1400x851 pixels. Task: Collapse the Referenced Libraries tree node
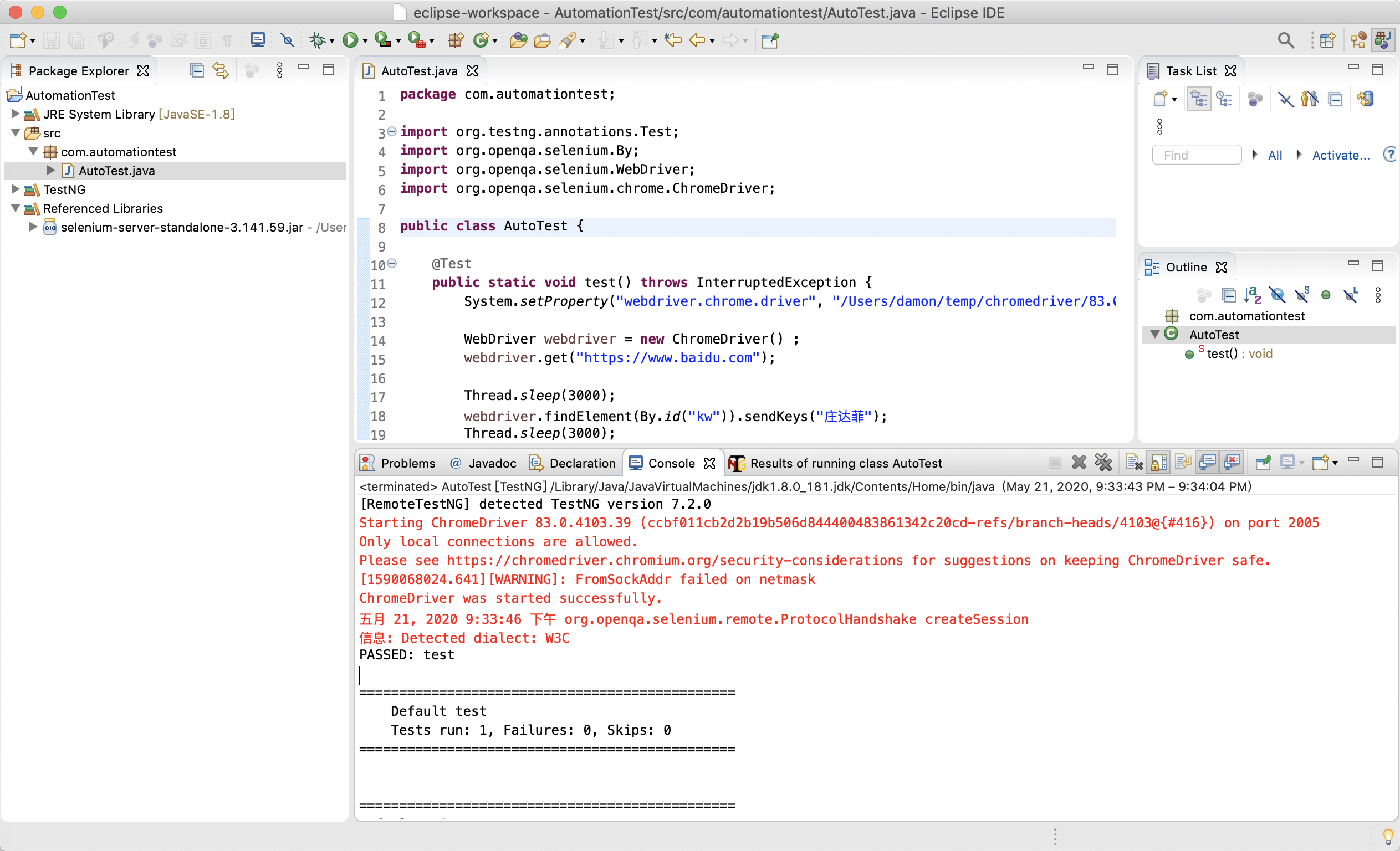(x=16, y=208)
